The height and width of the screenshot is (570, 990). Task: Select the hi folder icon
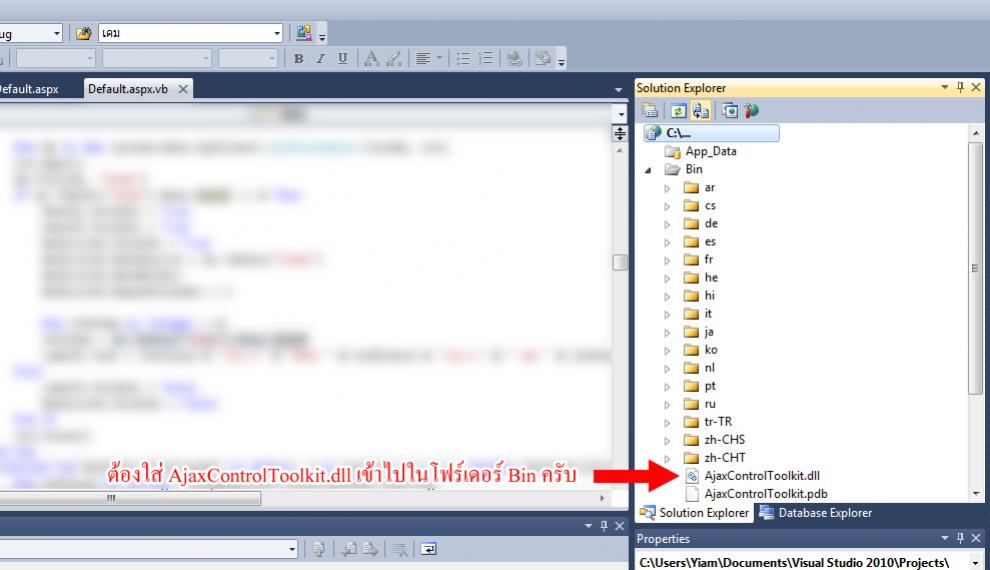691,295
